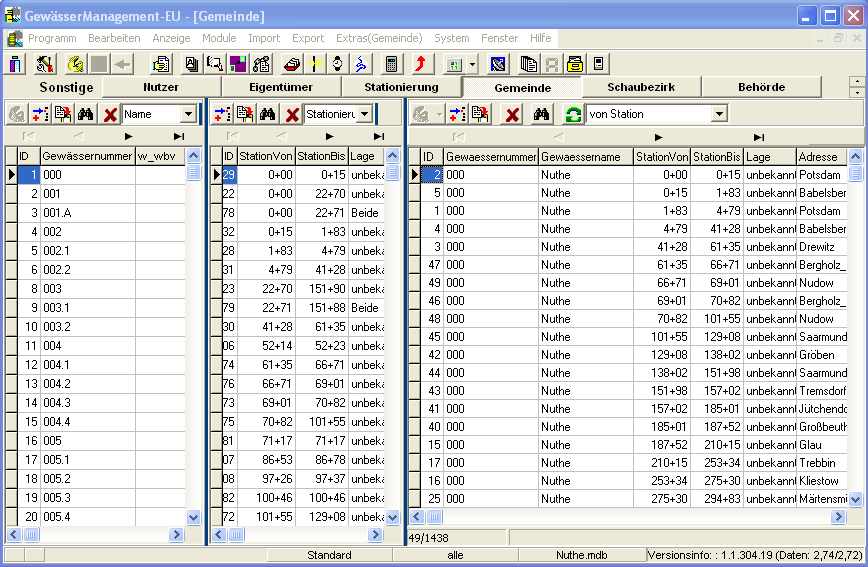868x567 pixels.
Task: Click the Gewaessername column header
Action: point(585,157)
